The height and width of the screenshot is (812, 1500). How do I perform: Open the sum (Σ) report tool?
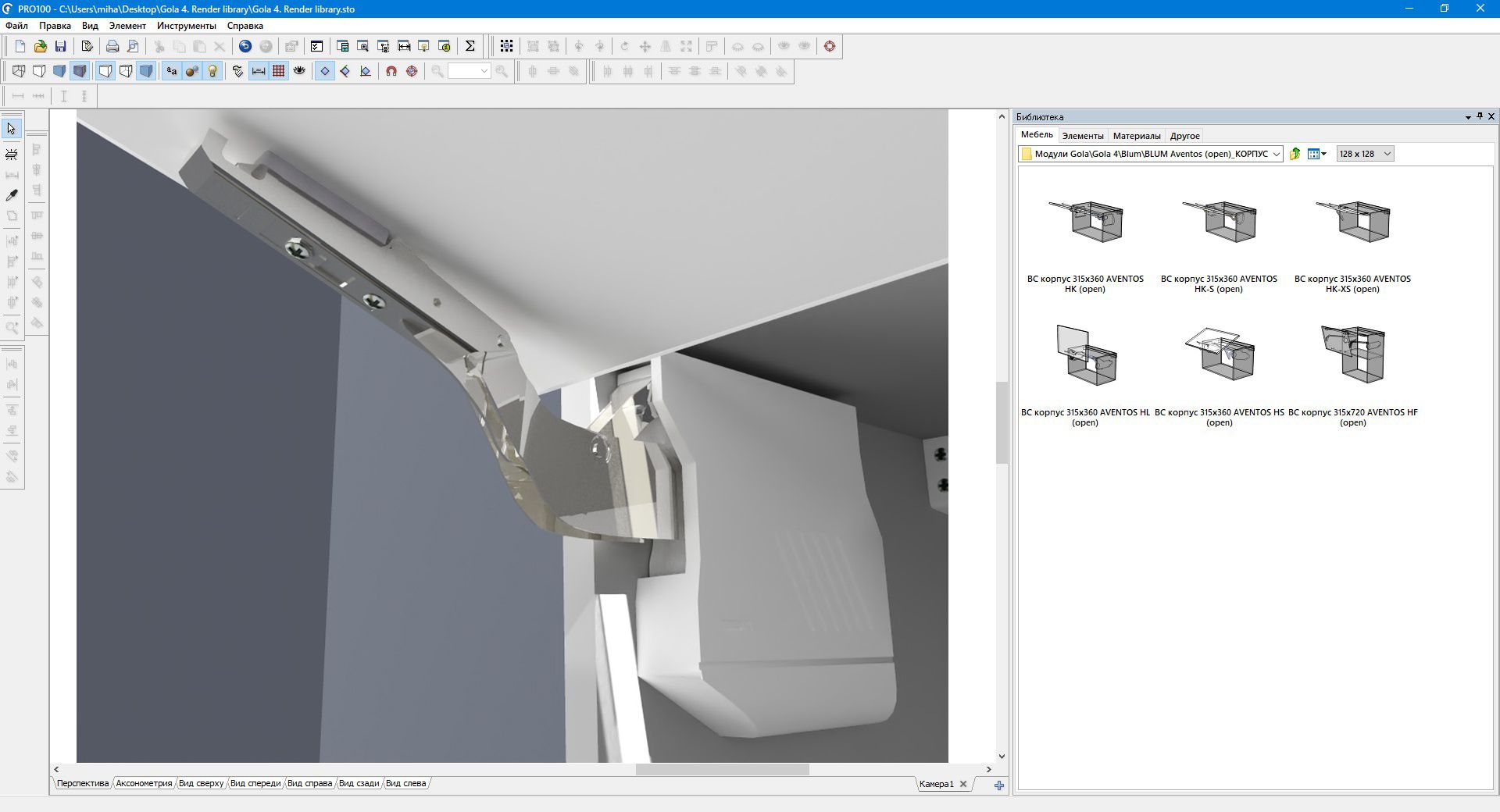pyautogui.click(x=470, y=46)
